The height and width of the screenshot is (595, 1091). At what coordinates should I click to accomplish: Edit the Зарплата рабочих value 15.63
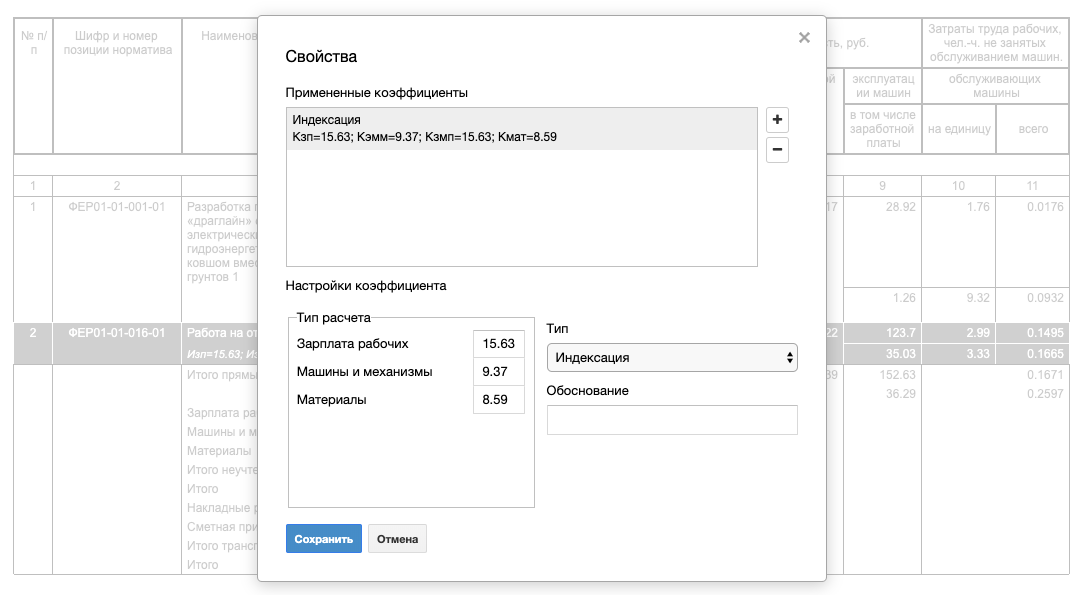click(x=498, y=344)
